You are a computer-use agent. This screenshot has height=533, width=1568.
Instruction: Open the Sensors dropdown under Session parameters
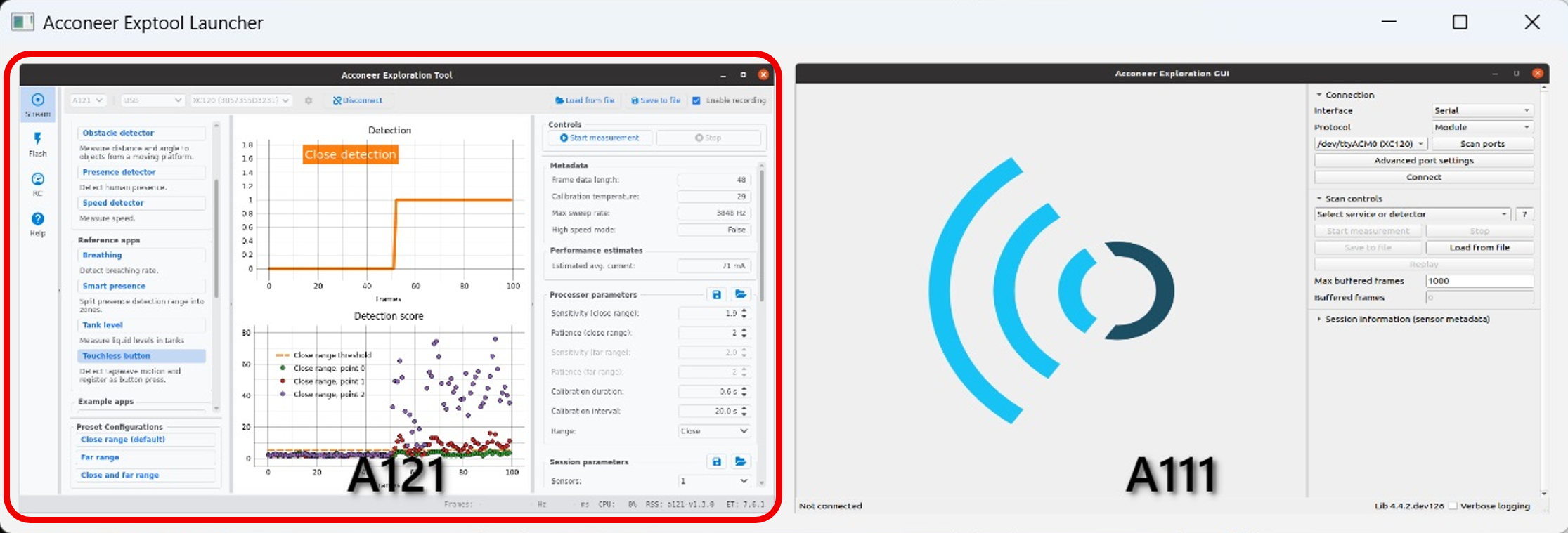click(714, 481)
